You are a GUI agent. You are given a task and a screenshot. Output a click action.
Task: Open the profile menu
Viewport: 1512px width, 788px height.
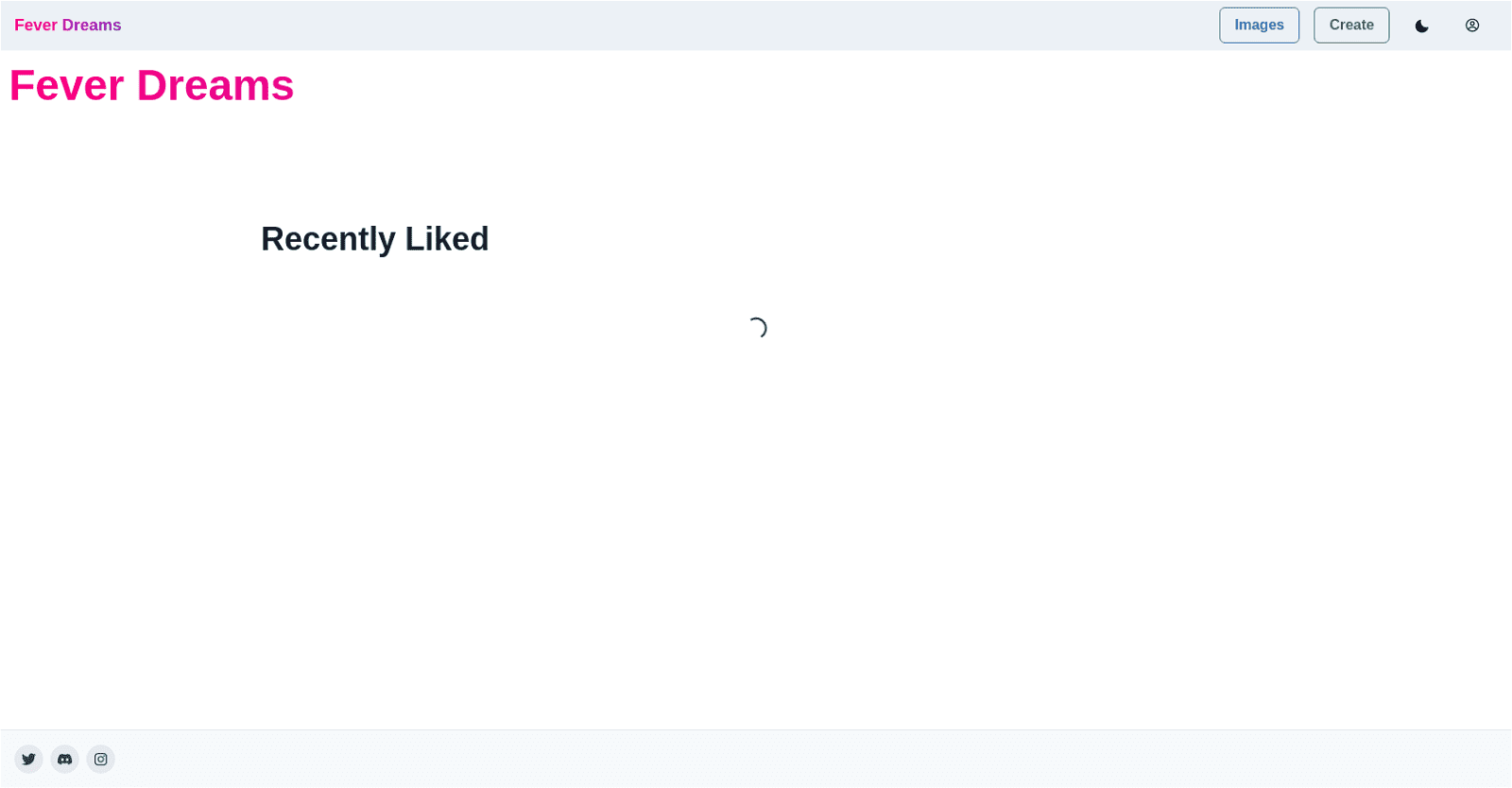1472,26
